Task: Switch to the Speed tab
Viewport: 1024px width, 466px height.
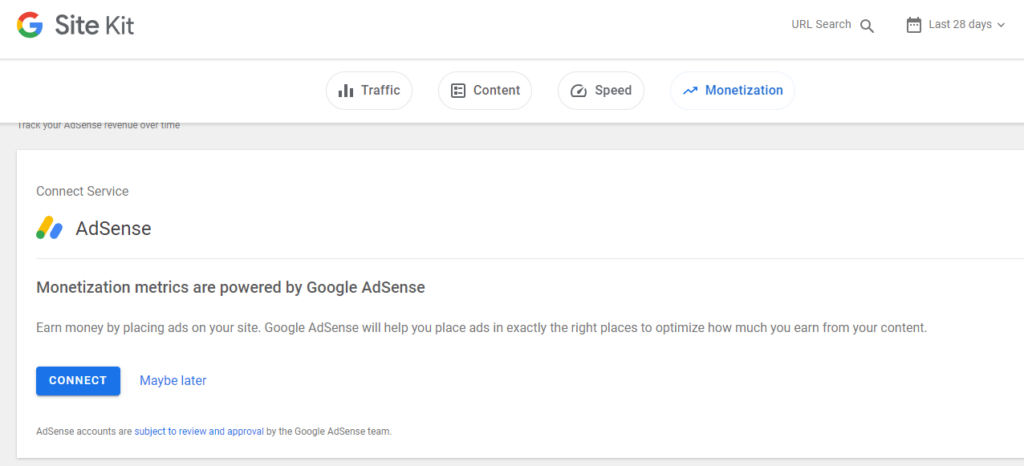Action: click(601, 91)
